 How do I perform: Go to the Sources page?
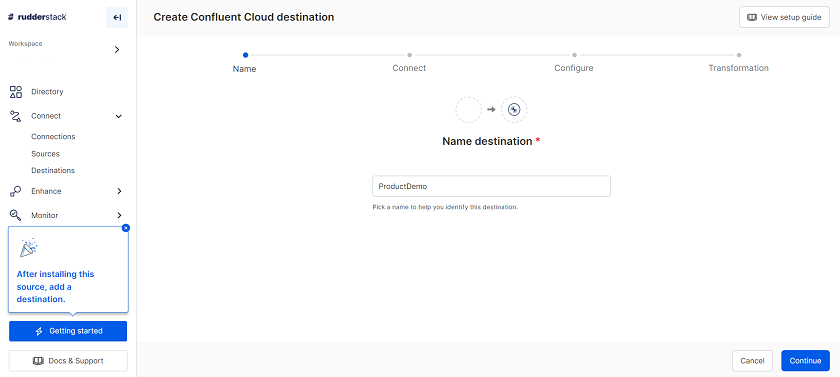[45, 154]
